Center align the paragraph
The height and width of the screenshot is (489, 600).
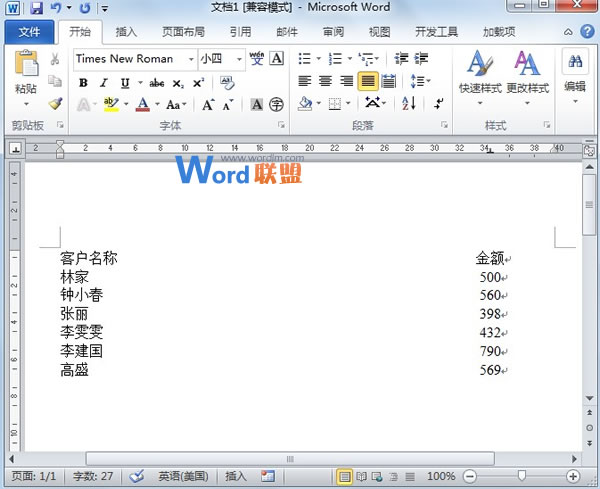[325, 81]
